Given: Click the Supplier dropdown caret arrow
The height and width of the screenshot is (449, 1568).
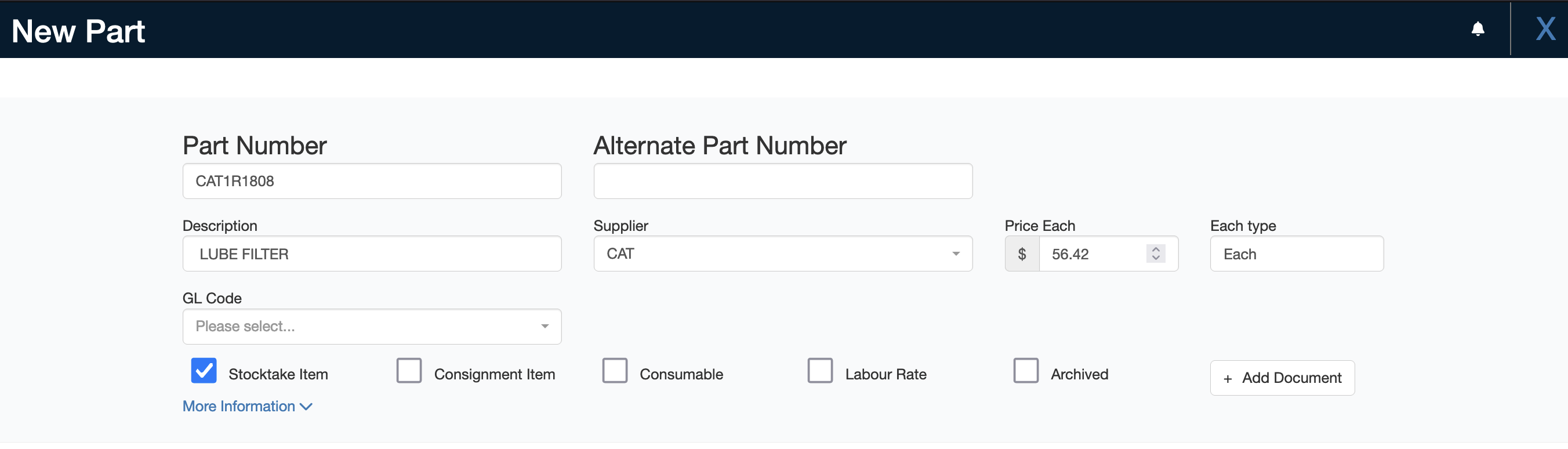Looking at the screenshot, I should click(x=956, y=254).
